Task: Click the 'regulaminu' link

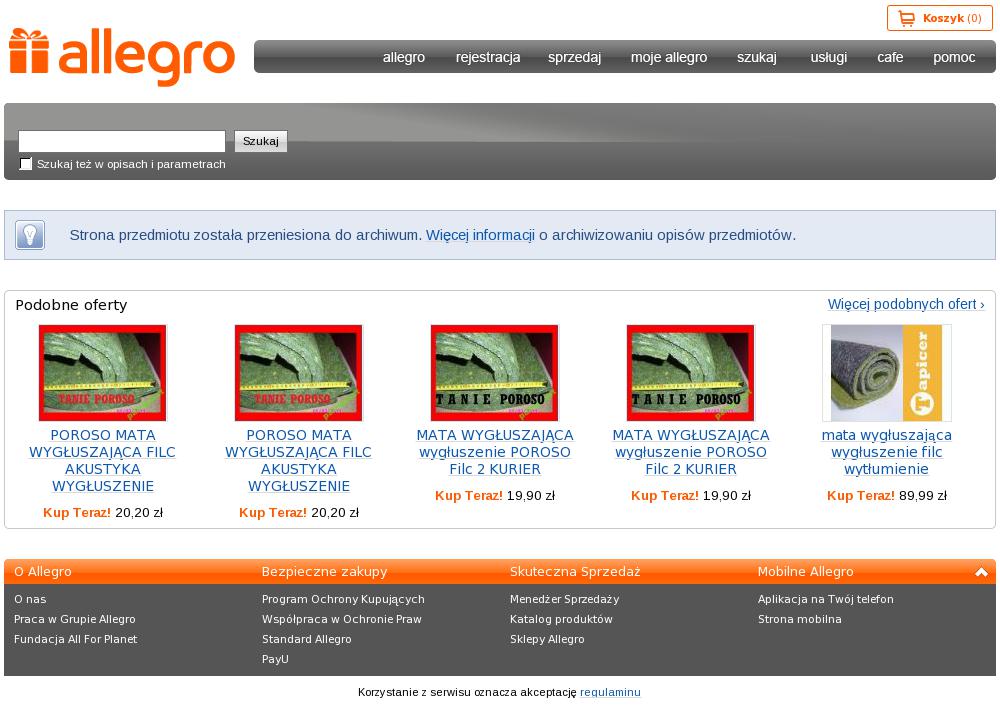Action: coord(610,692)
